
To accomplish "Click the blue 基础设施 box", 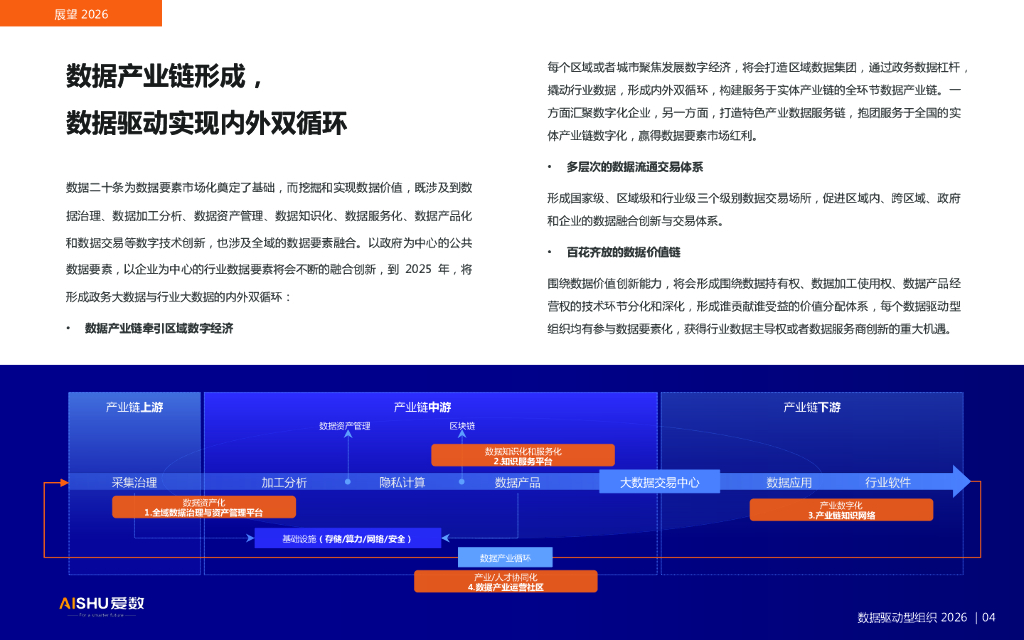I will point(346,539).
